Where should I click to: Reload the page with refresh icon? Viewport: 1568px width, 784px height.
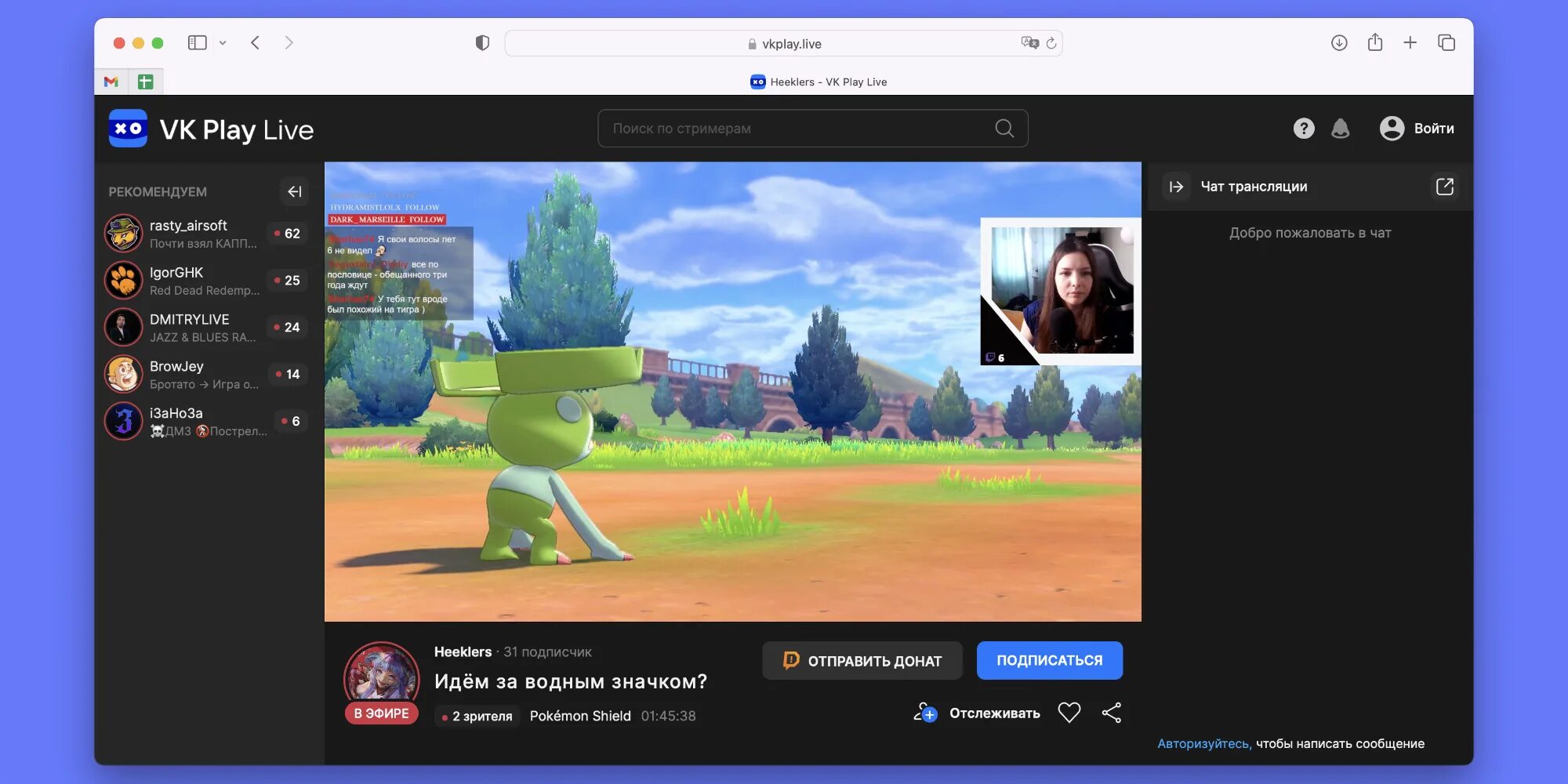pyautogui.click(x=1051, y=43)
